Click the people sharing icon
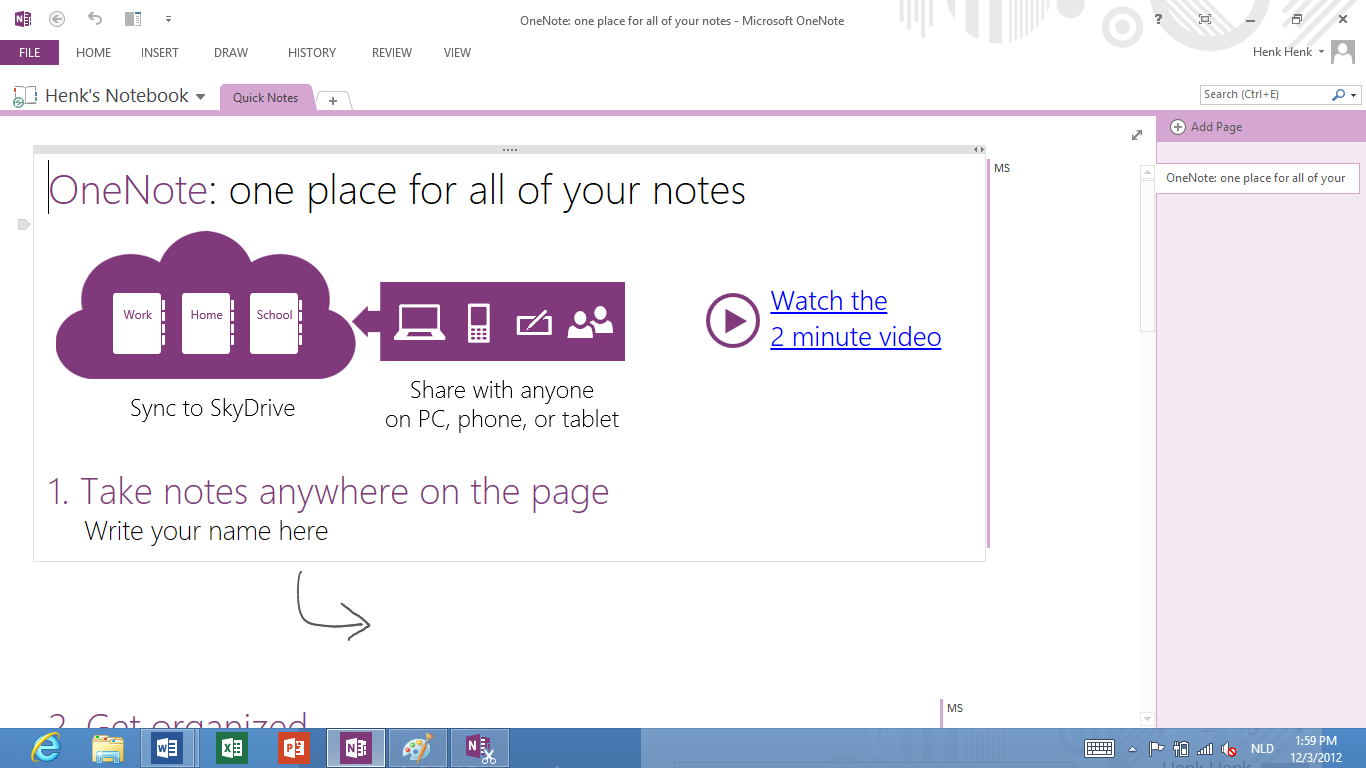The image size is (1366, 768). 590,321
